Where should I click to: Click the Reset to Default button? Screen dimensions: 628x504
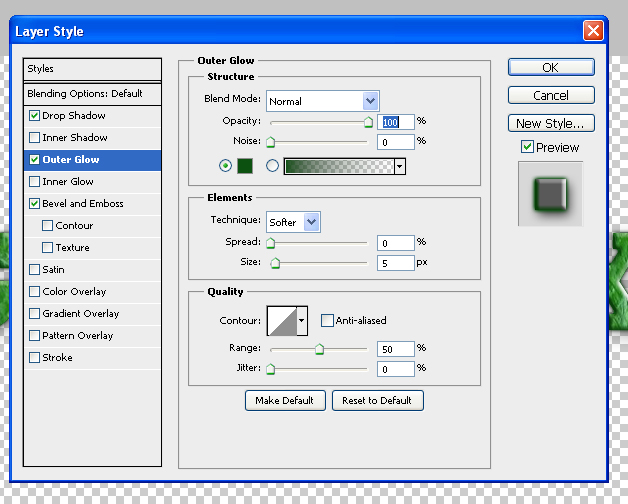pyautogui.click(x=377, y=400)
